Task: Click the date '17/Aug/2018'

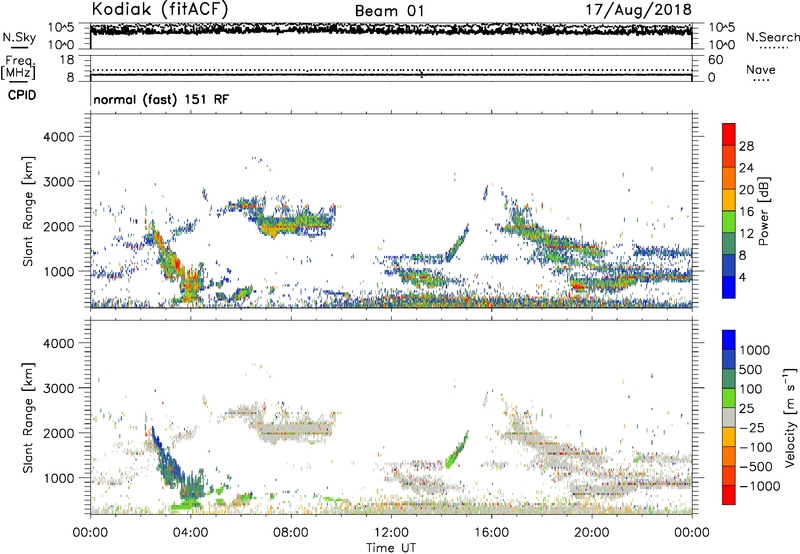Action: [x=638, y=10]
